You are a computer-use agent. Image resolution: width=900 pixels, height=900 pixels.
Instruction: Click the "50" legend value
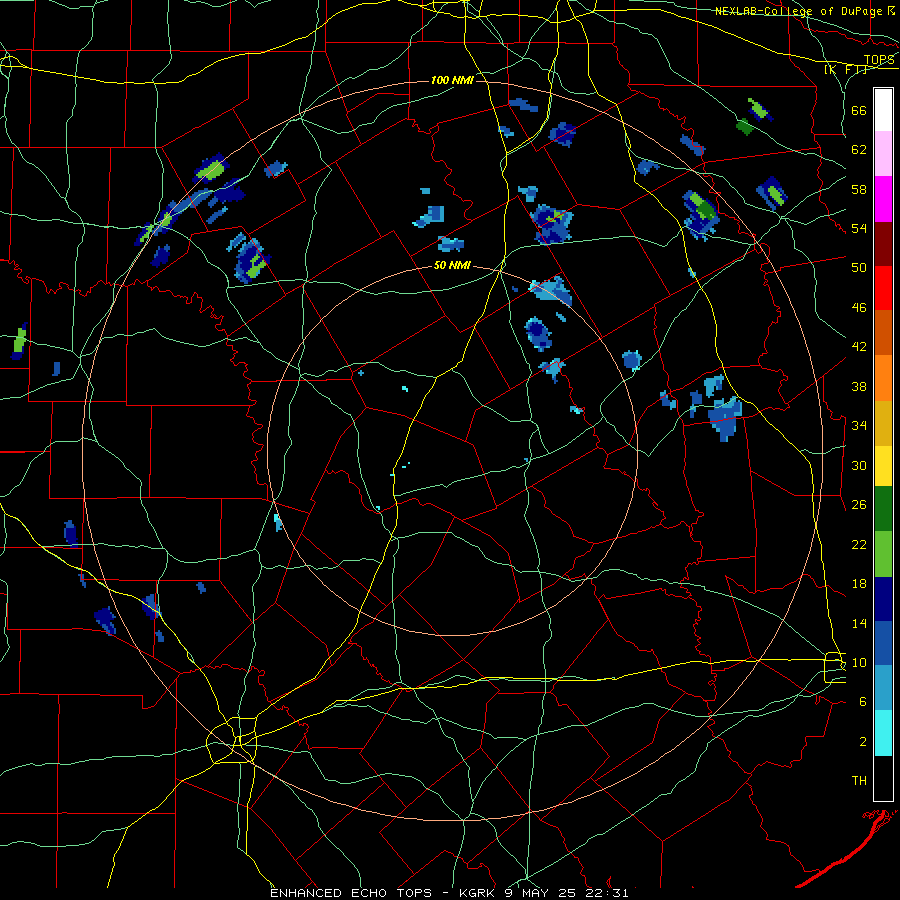point(859,268)
